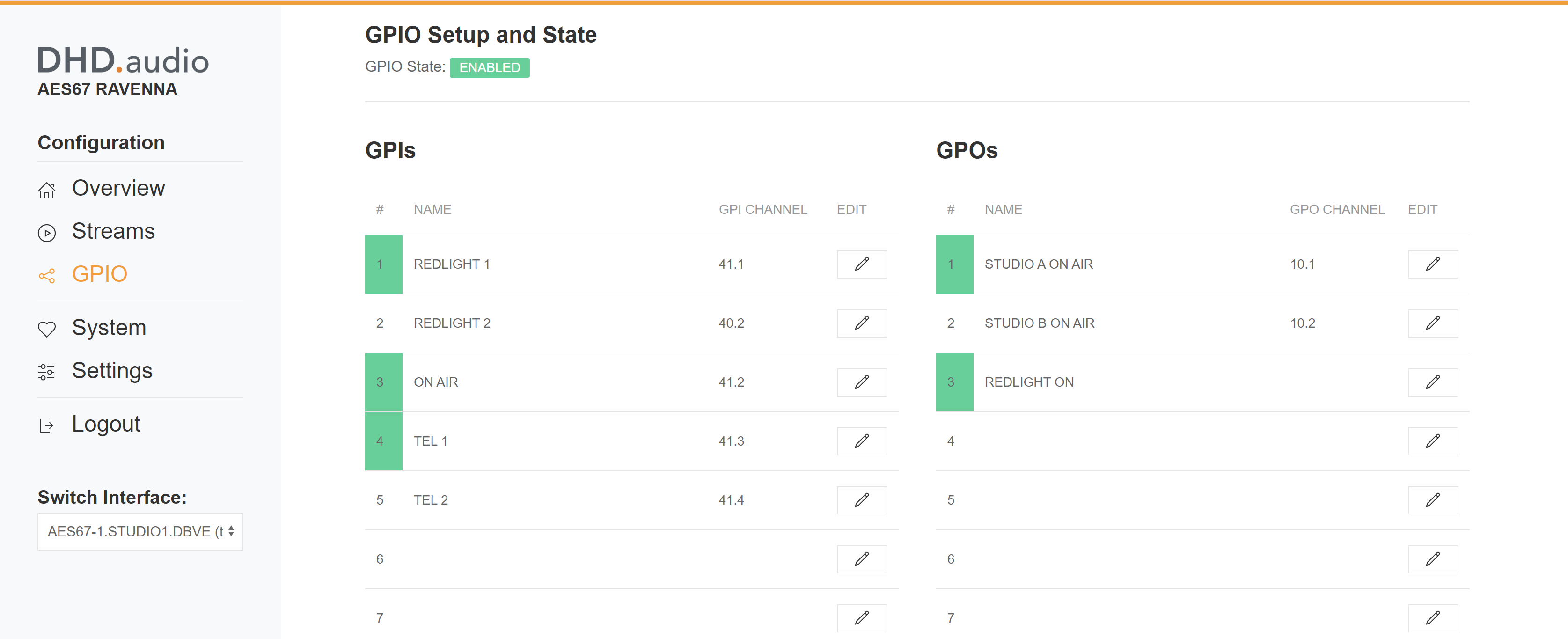The height and width of the screenshot is (639, 1568).
Task: Click the DHD.audio logo
Action: pos(123,61)
